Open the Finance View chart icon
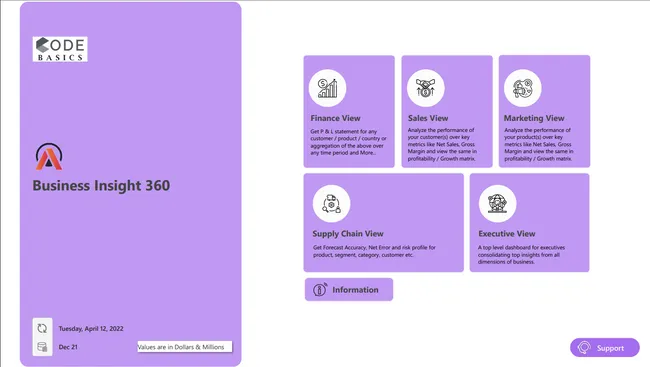The image size is (650, 367). point(327,88)
